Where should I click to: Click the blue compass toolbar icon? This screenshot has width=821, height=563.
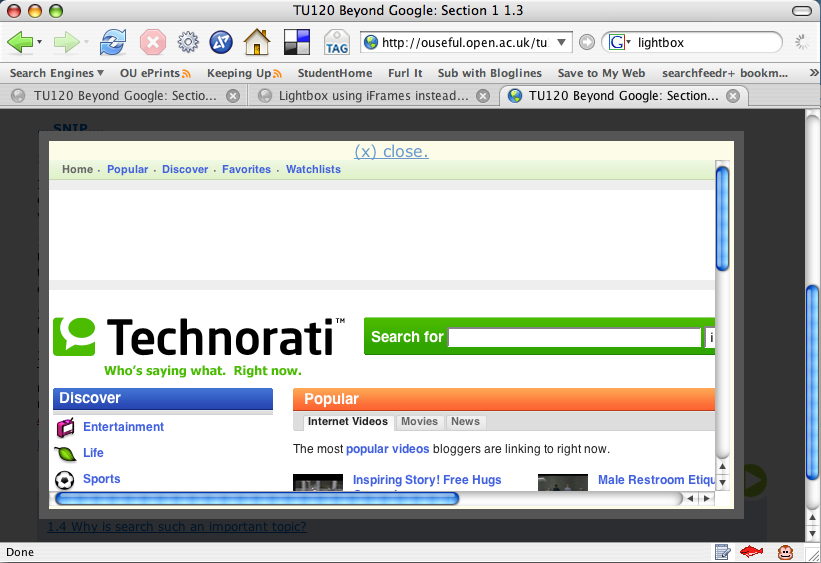click(x=221, y=42)
